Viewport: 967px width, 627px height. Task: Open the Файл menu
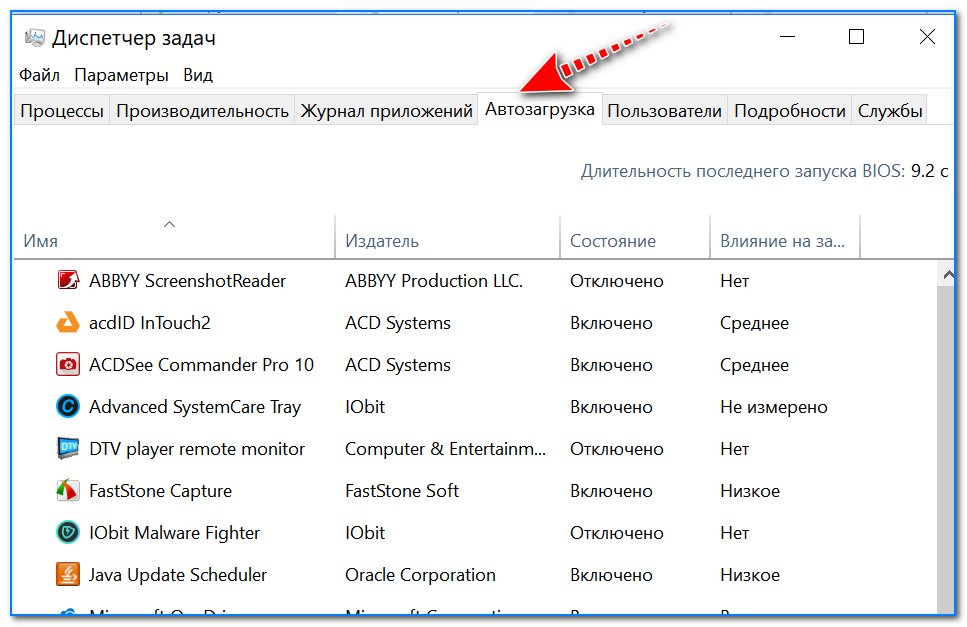point(39,75)
